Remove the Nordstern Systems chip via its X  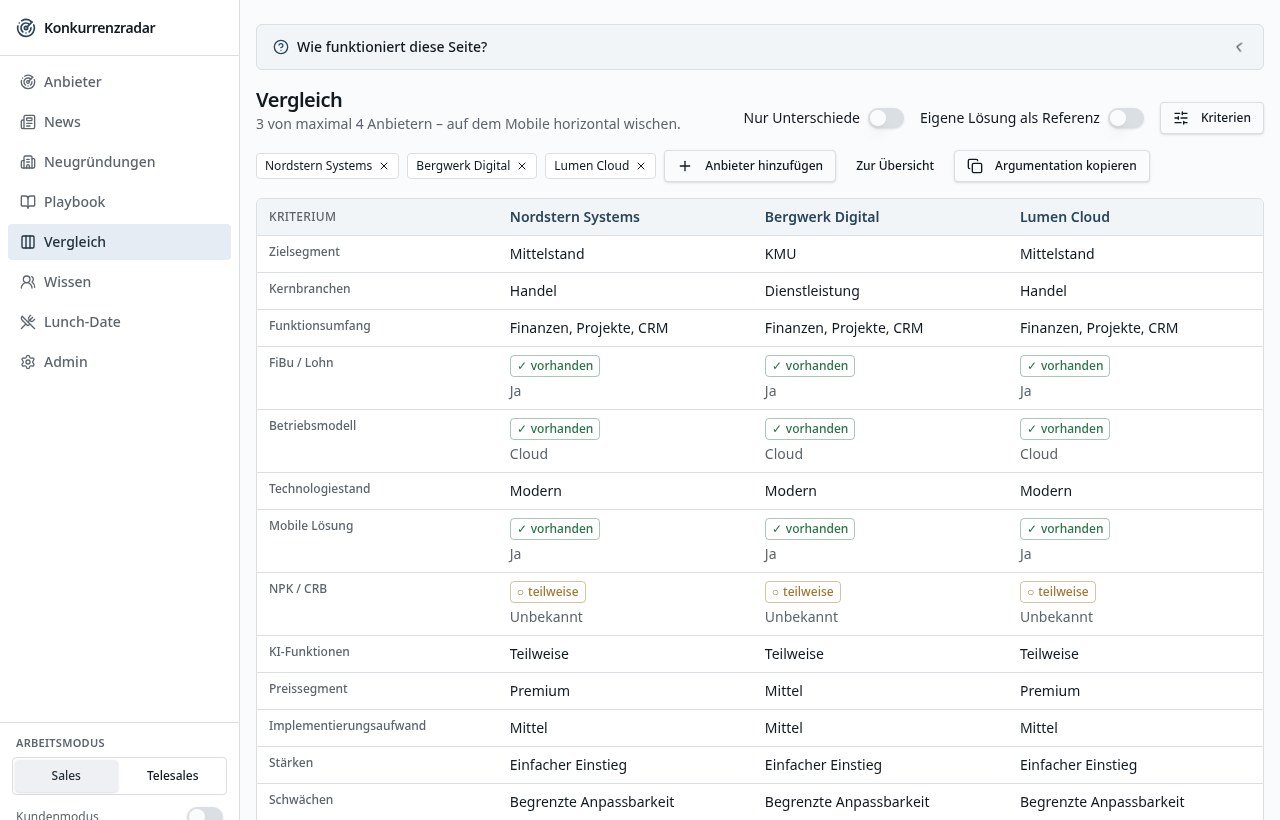(383, 166)
